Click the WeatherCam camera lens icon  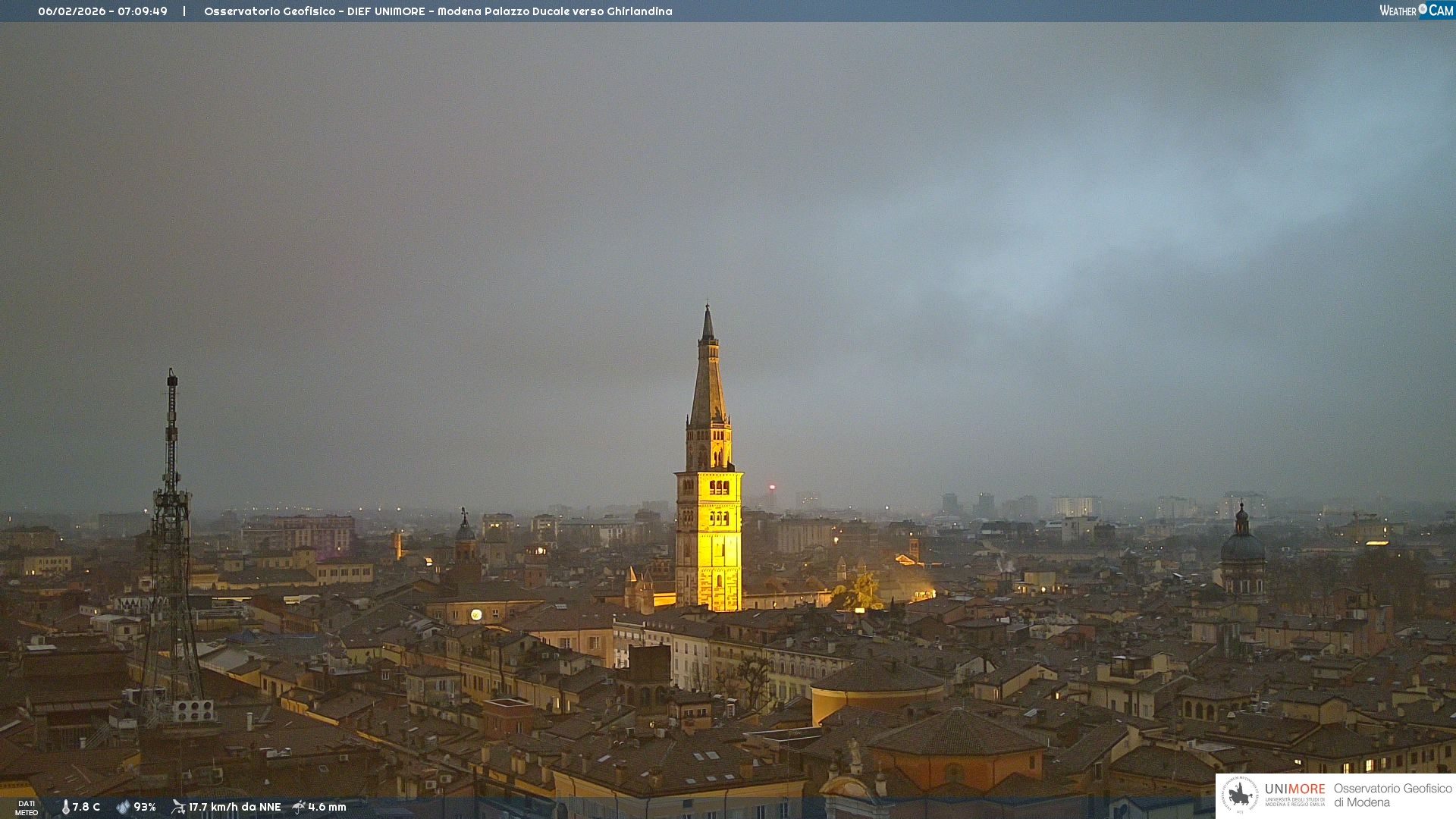point(1423,9)
